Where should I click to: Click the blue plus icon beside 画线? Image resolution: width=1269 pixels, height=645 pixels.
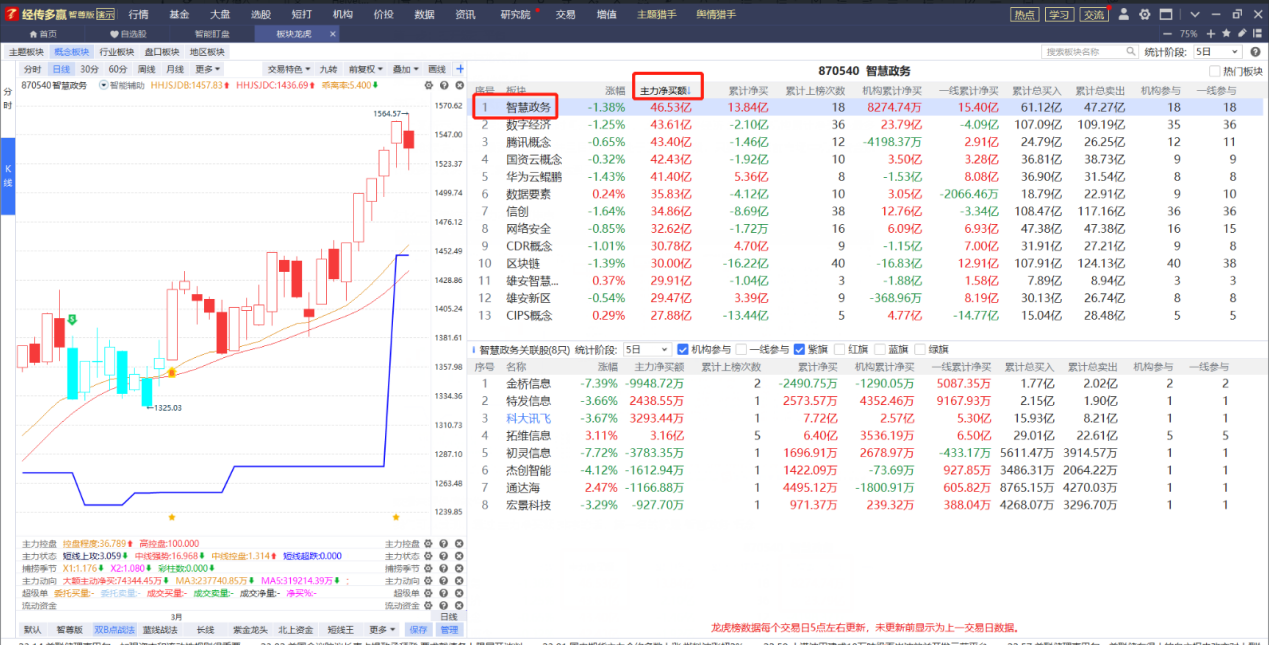[460, 69]
